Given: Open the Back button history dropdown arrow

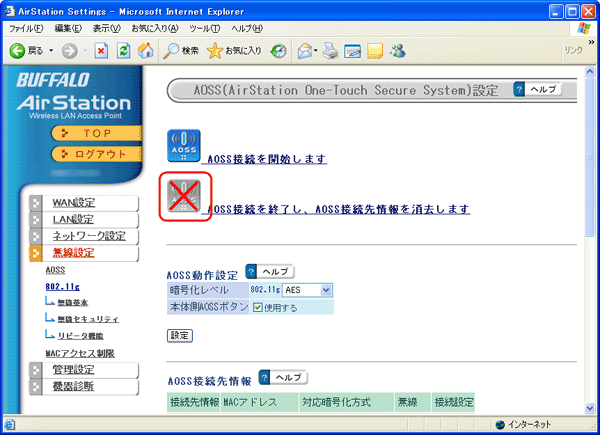Looking at the screenshot, I should click(51, 51).
